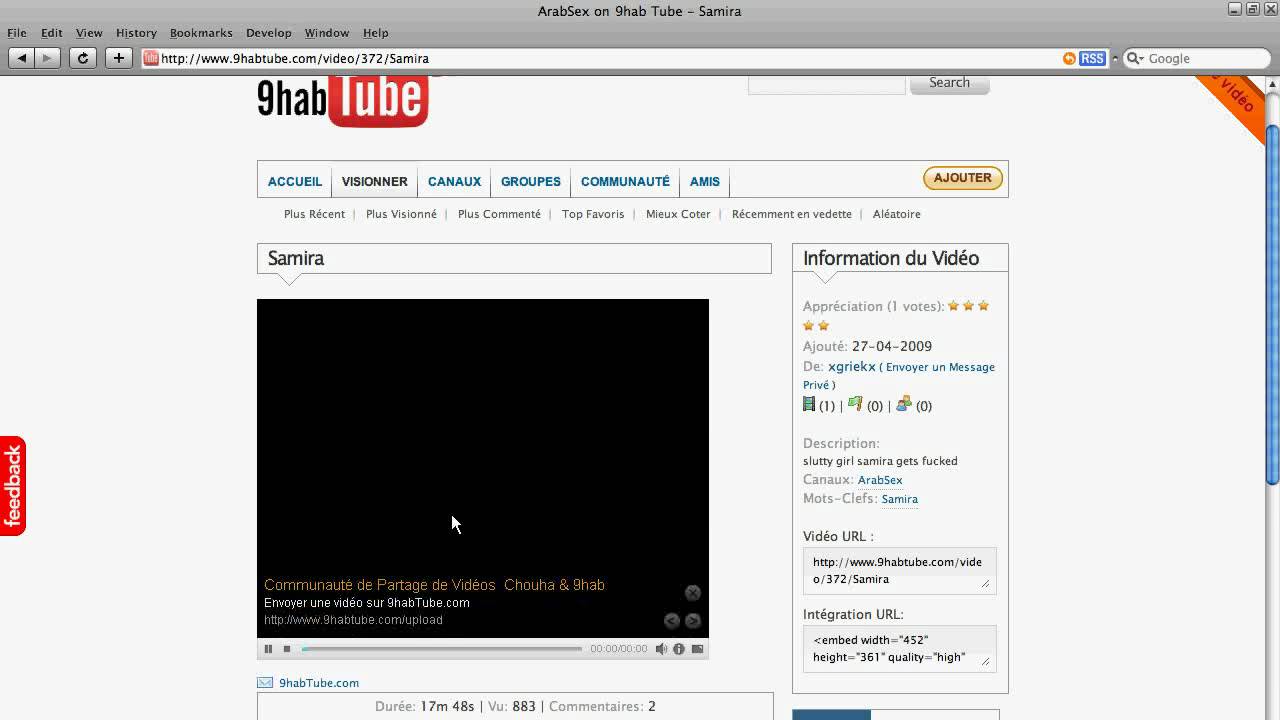This screenshot has width=1280, height=720.
Task: Open the CANAUX tab
Action: 454,181
